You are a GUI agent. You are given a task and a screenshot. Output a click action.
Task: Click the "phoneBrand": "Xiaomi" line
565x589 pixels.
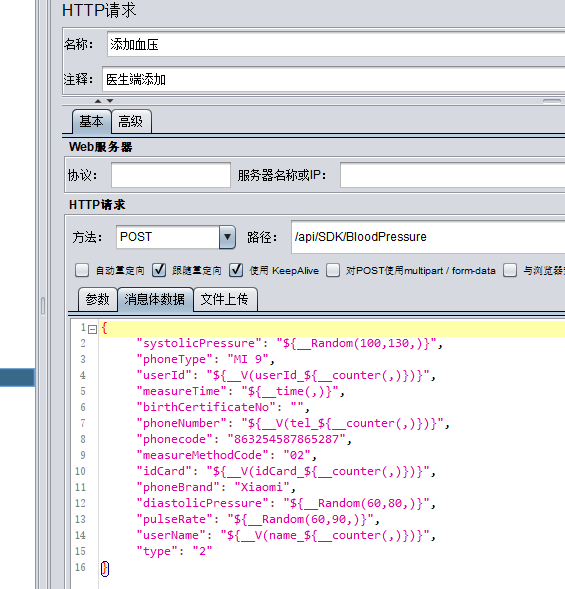(x=216, y=487)
